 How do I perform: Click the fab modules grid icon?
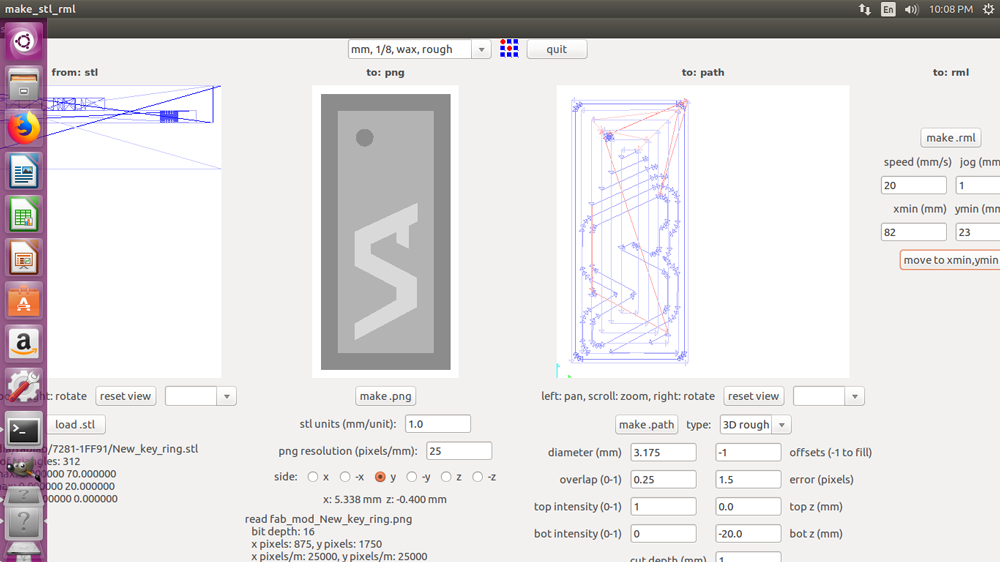pyautogui.click(x=509, y=48)
